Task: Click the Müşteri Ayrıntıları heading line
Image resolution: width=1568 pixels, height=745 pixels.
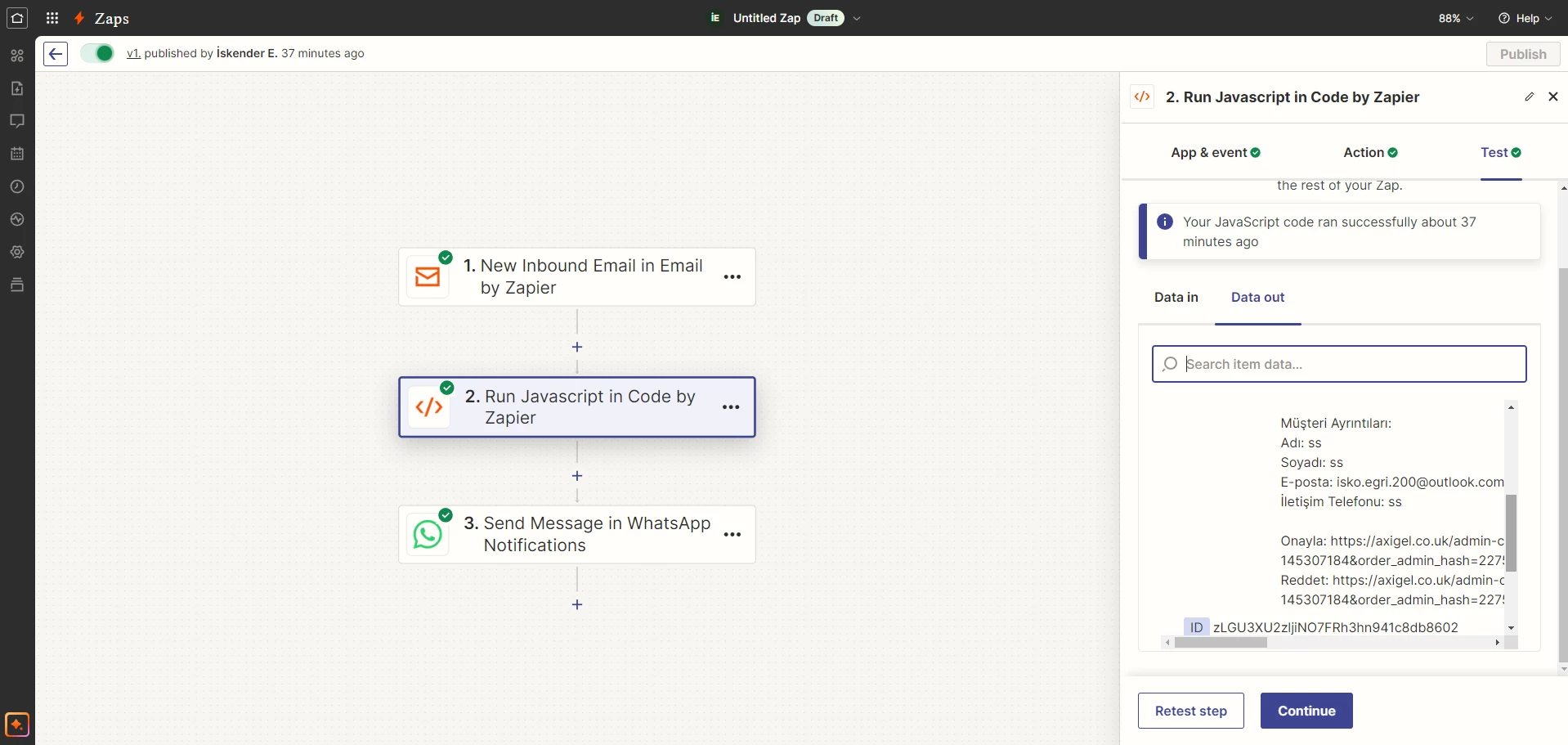Action: [x=1336, y=424]
